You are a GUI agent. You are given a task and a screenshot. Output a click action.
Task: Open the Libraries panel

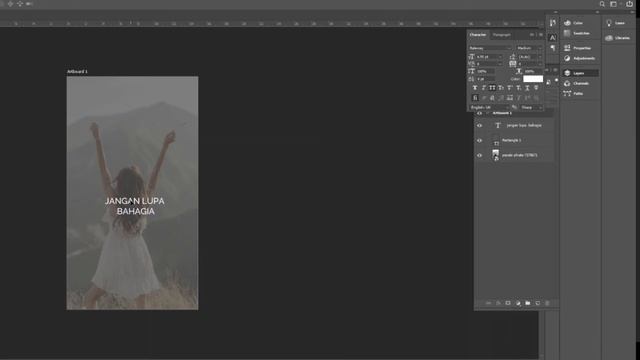pyautogui.click(x=618, y=38)
